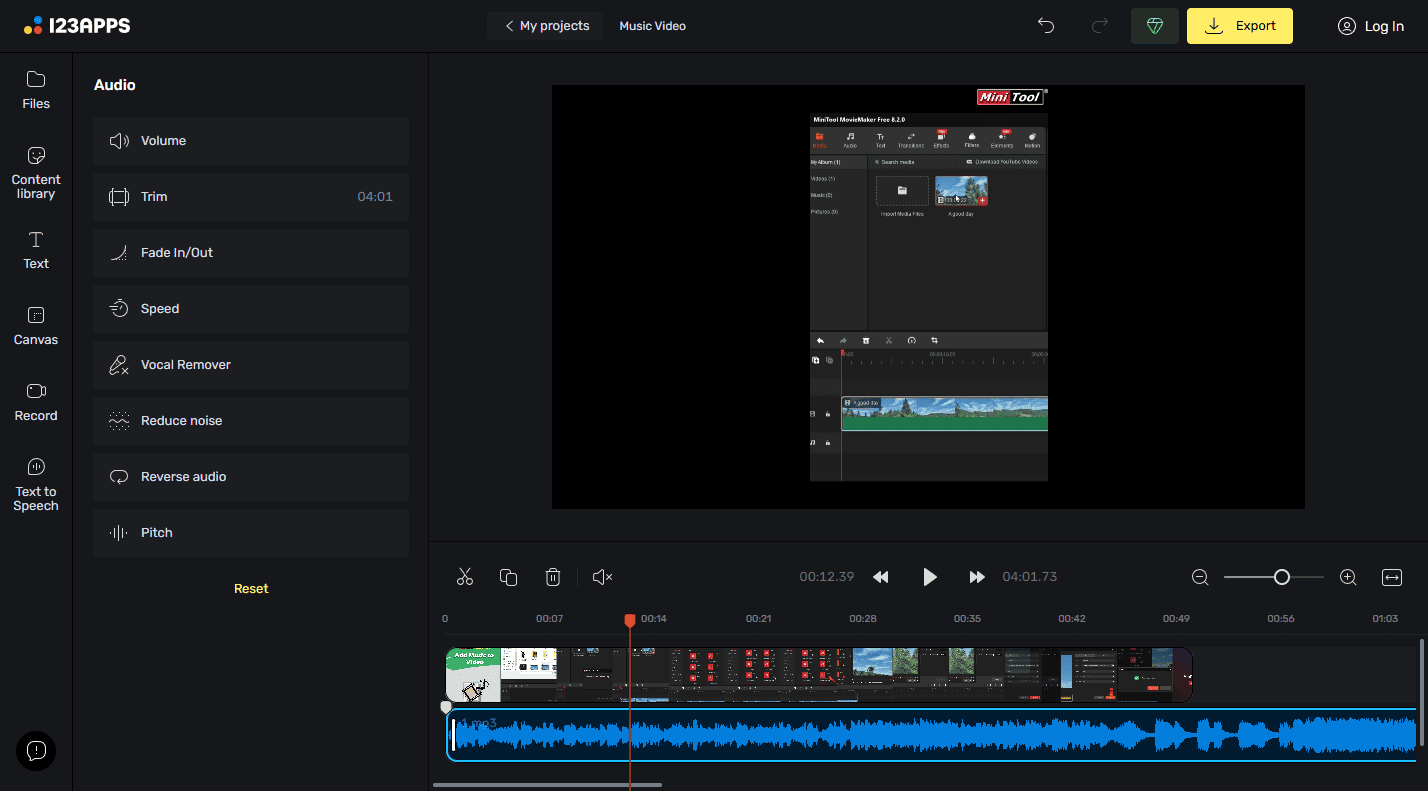Zoom out the timeline
This screenshot has height=791, width=1428.
tap(1200, 577)
